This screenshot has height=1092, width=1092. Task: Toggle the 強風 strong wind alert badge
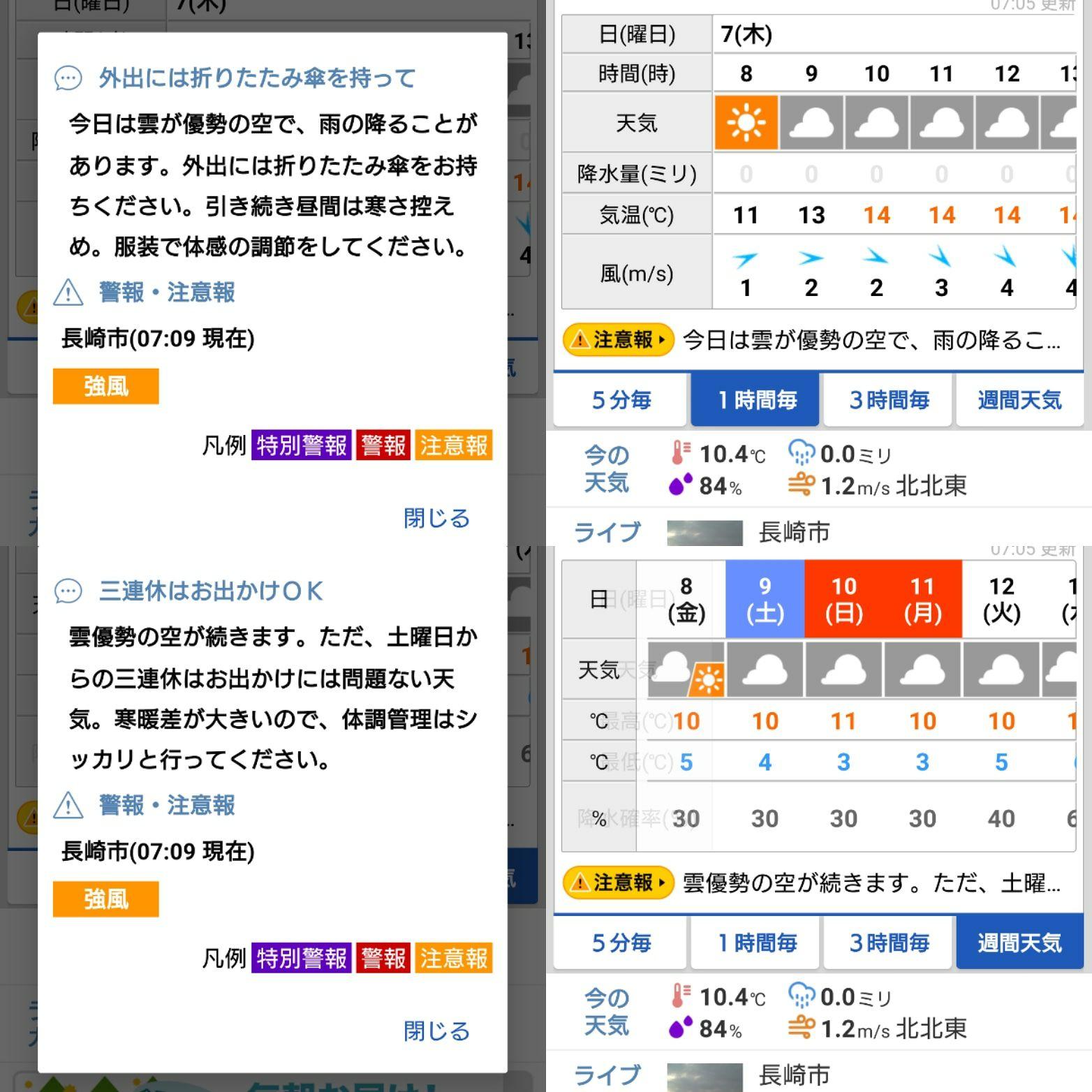105,386
